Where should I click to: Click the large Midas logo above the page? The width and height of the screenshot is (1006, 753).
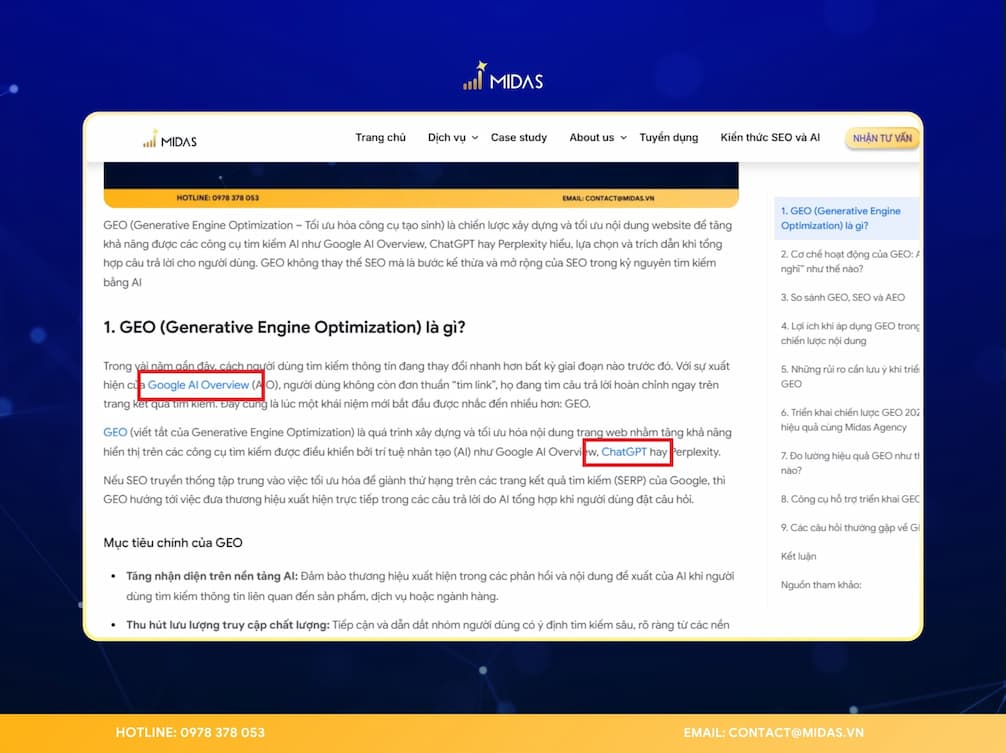click(x=503, y=76)
